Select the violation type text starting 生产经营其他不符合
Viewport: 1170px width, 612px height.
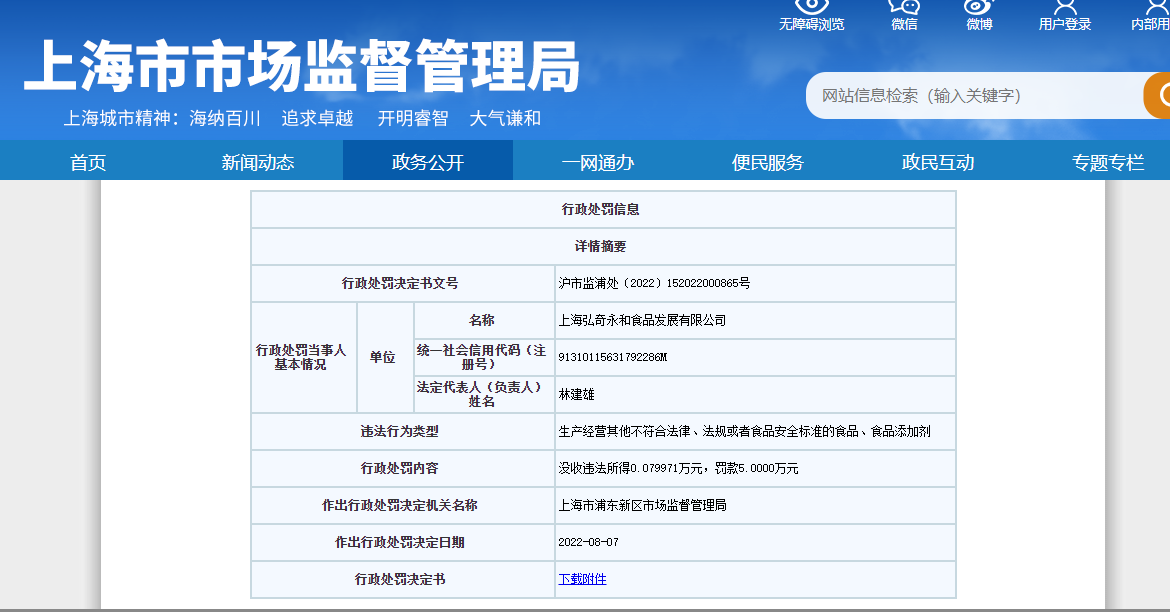tap(744, 431)
